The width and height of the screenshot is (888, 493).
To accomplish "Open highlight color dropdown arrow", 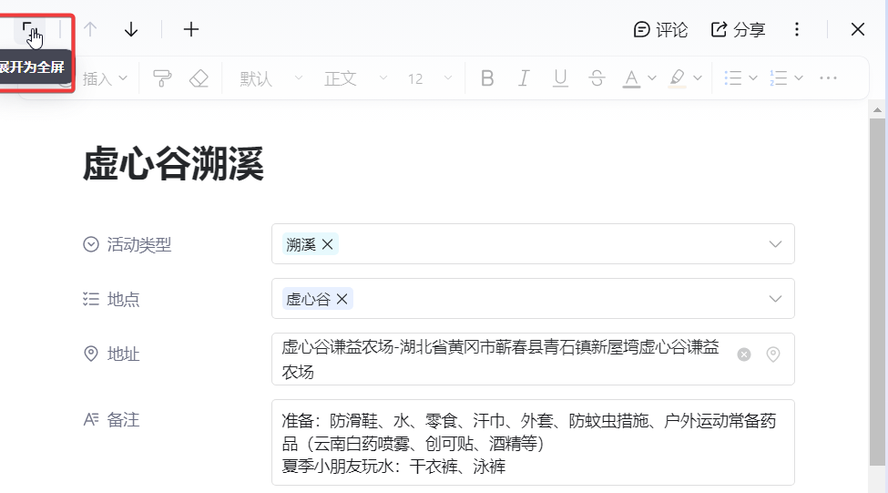I will coord(698,78).
